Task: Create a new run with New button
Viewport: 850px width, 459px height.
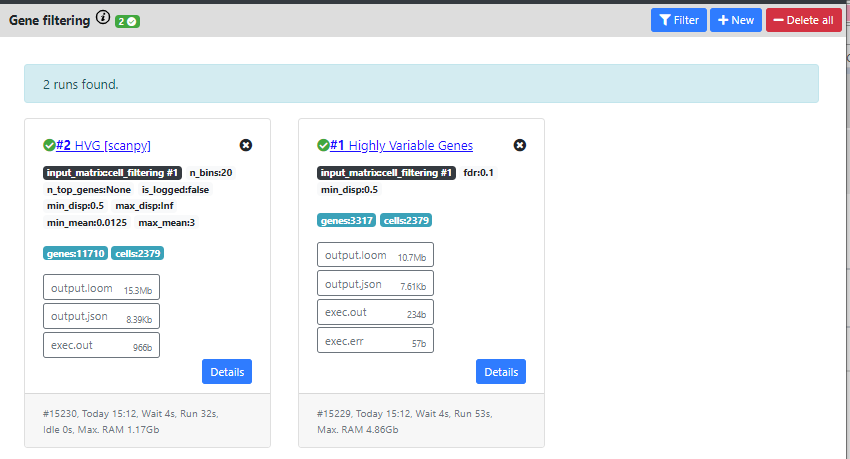Action: [x=735, y=20]
